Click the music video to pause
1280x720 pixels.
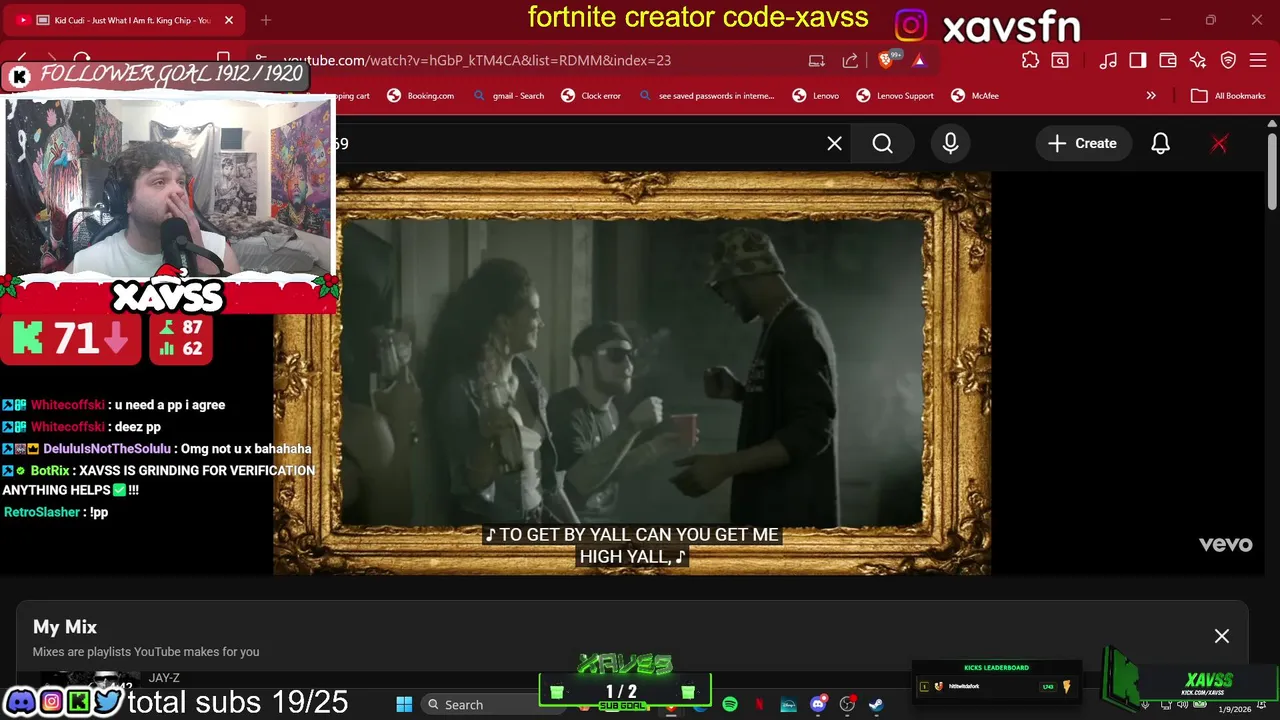pos(633,372)
